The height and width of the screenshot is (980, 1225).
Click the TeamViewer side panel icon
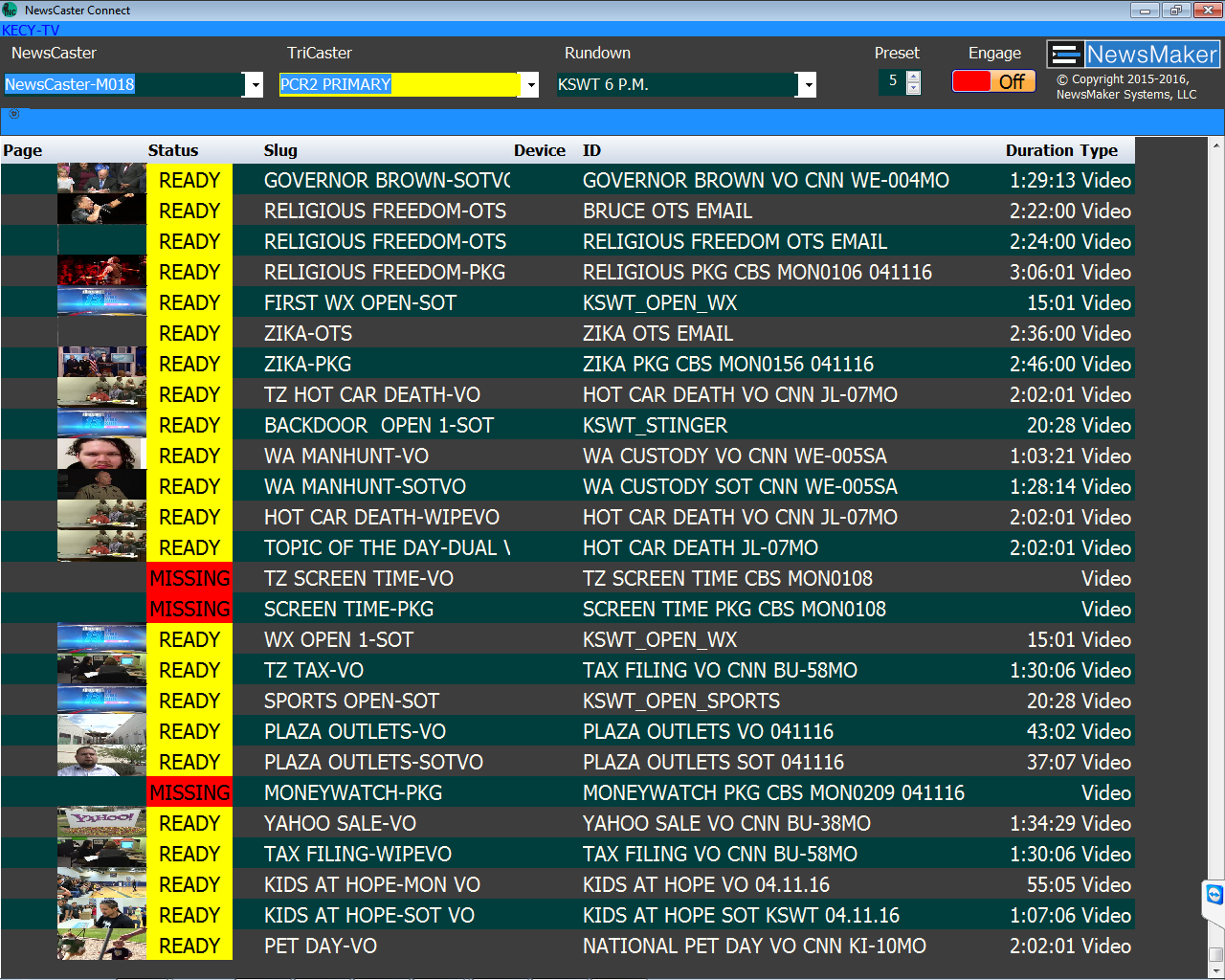point(1214,896)
